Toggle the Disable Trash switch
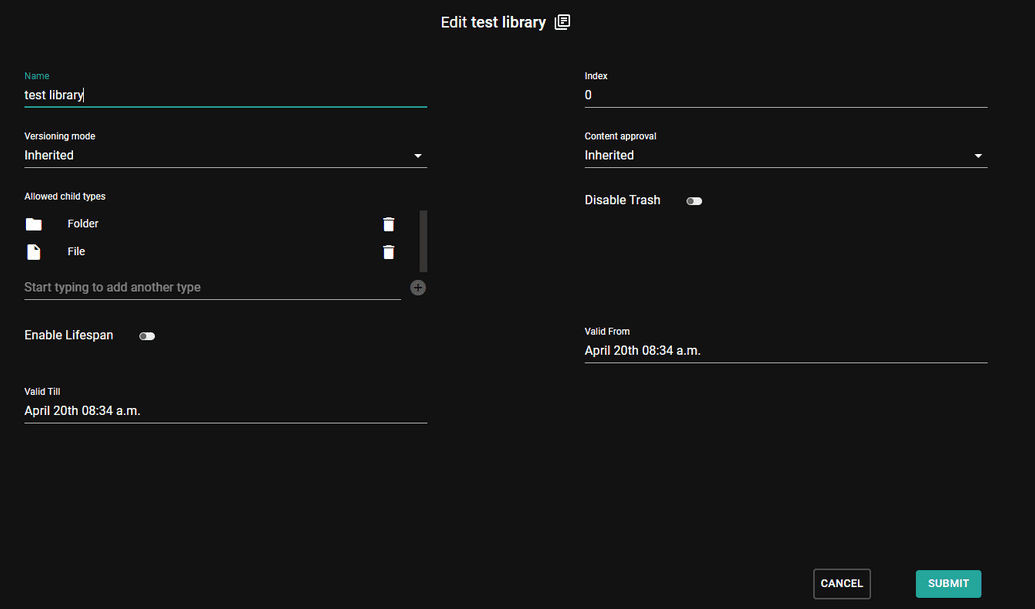 point(694,201)
